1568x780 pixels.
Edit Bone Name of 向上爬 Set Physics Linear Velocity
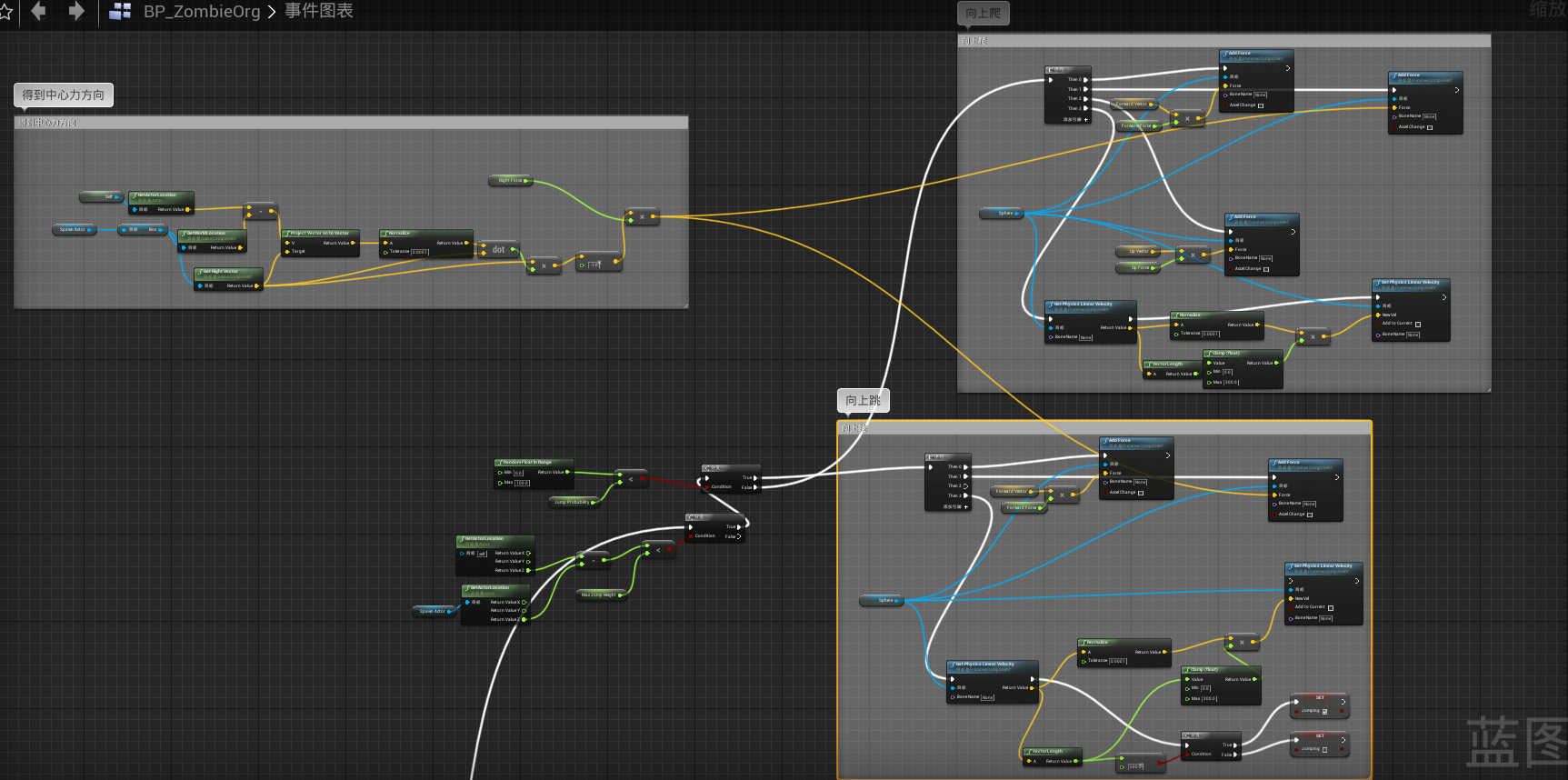[x=1413, y=335]
